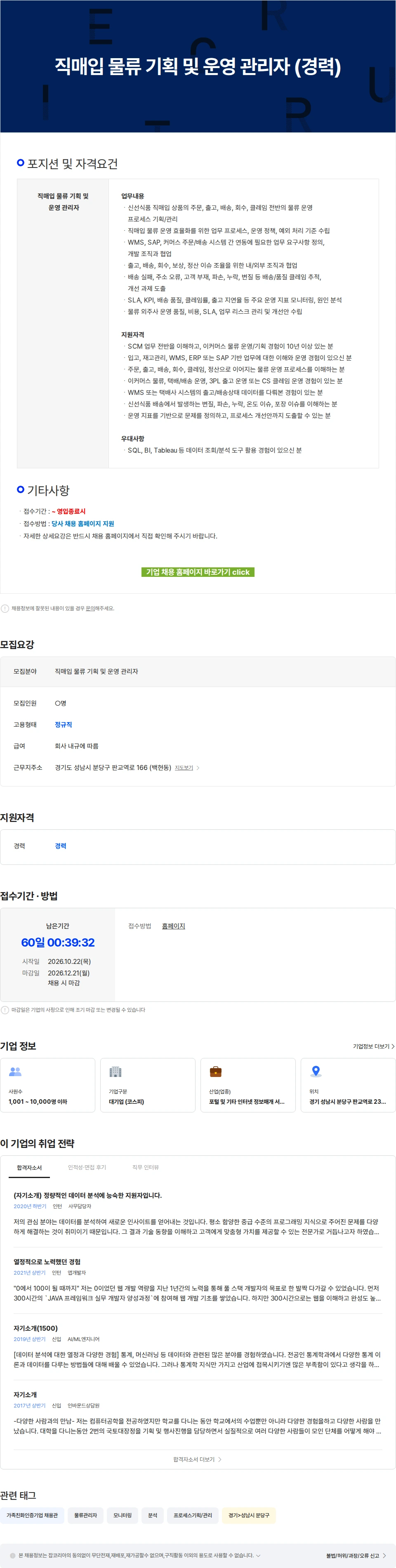The width and height of the screenshot is (396, 1568).
Task: Click the briefcase icon in 산업(업종) card
Action: (215, 1071)
